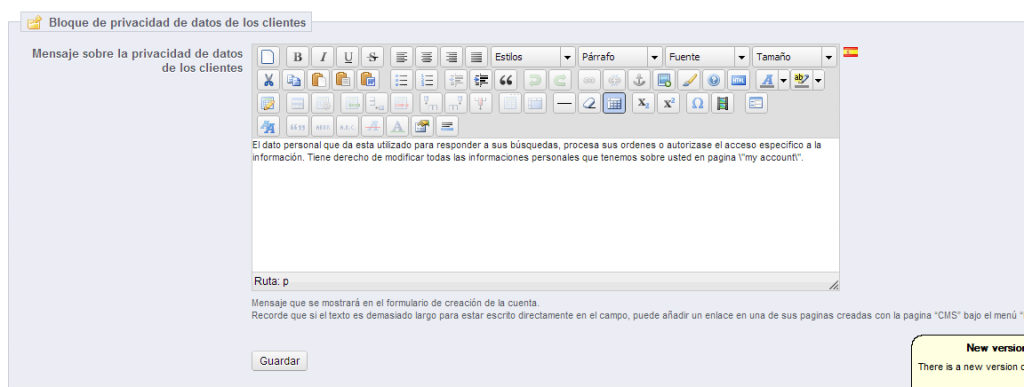1024x387 pixels.
Task: Insert embedded media film icon
Action: point(723,103)
